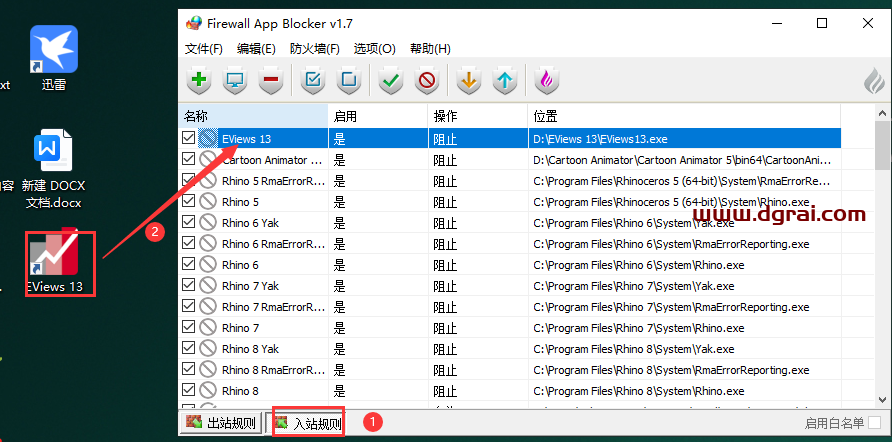Screen dimensions: 892x442
Task: Select the 新建 DOCX 文档.docx desktop file
Action: [x=53, y=169]
